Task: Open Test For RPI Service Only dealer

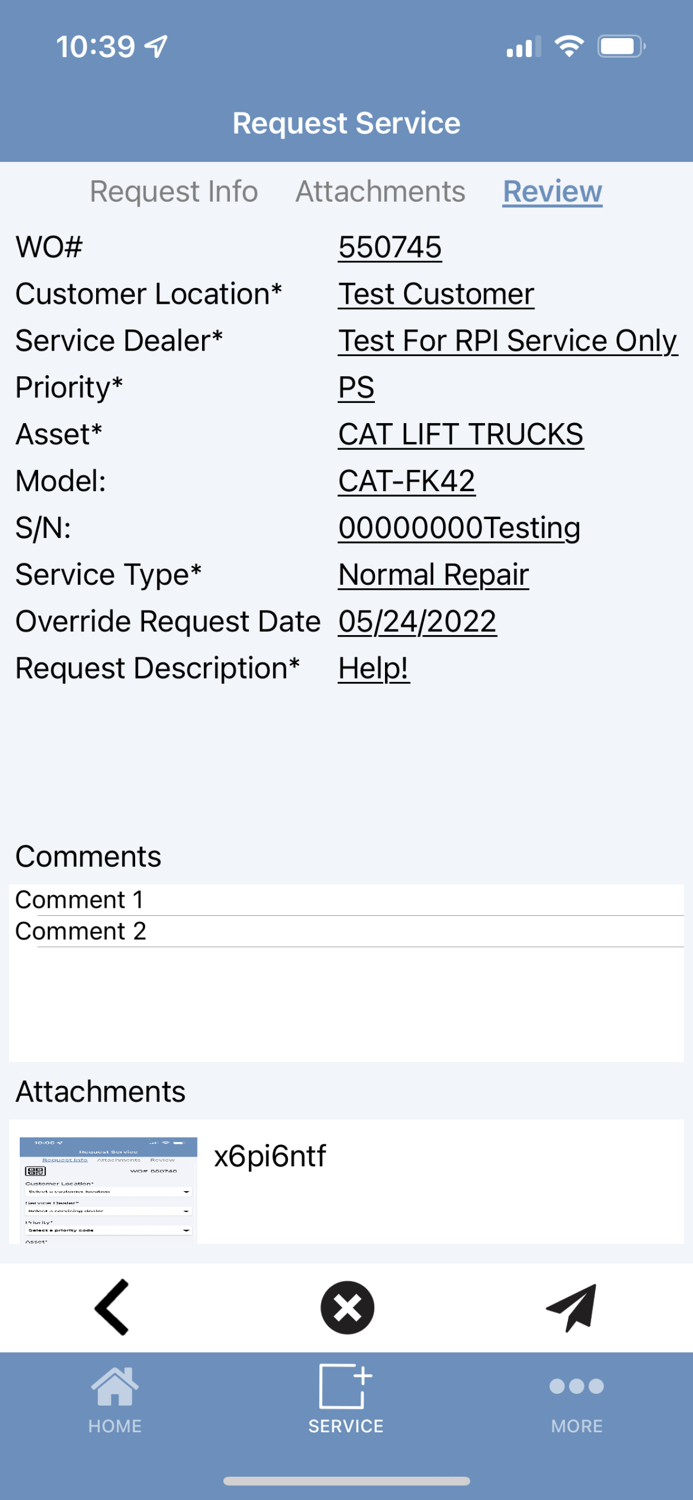Action: [507, 341]
